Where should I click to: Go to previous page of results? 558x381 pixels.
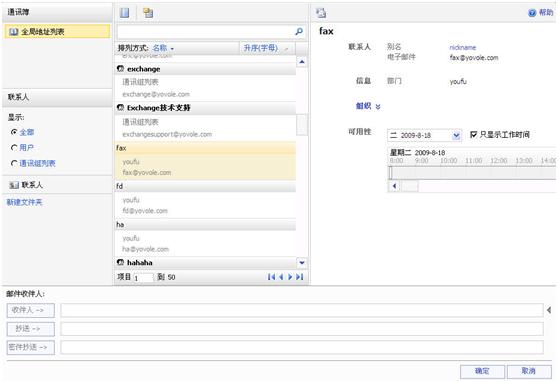click(281, 277)
